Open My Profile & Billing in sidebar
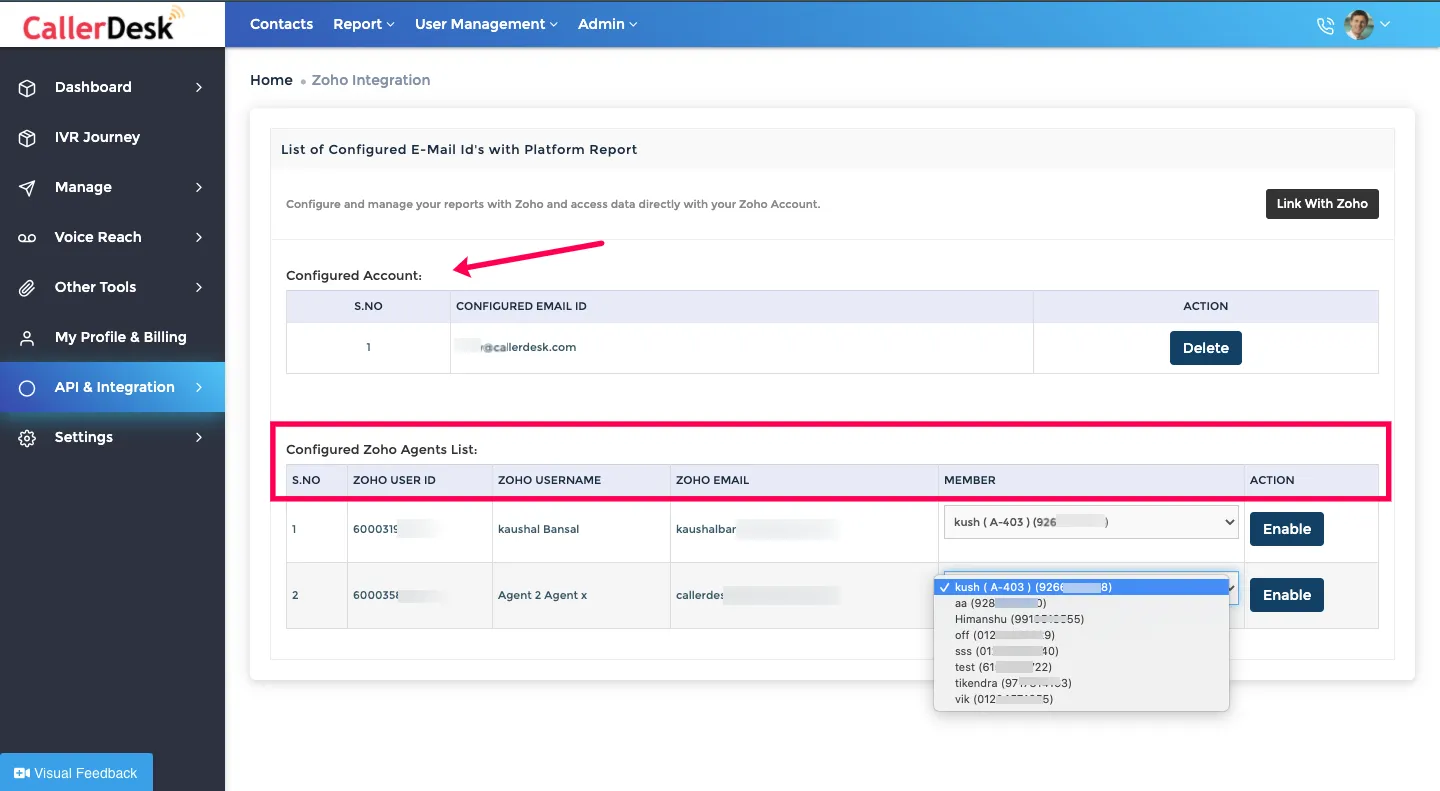 (112, 337)
